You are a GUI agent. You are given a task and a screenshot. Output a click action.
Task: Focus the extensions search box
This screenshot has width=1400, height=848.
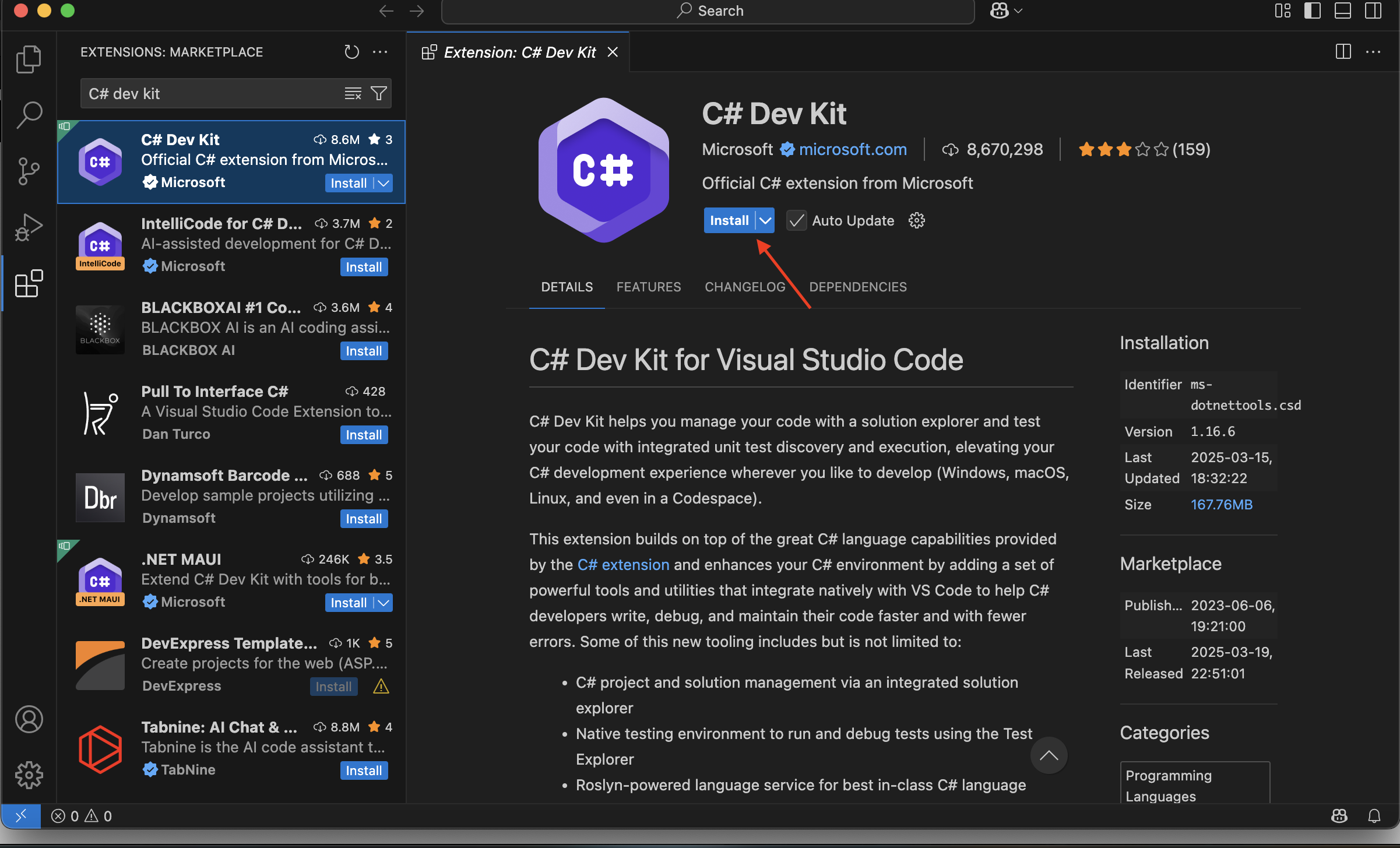(x=213, y=93)
